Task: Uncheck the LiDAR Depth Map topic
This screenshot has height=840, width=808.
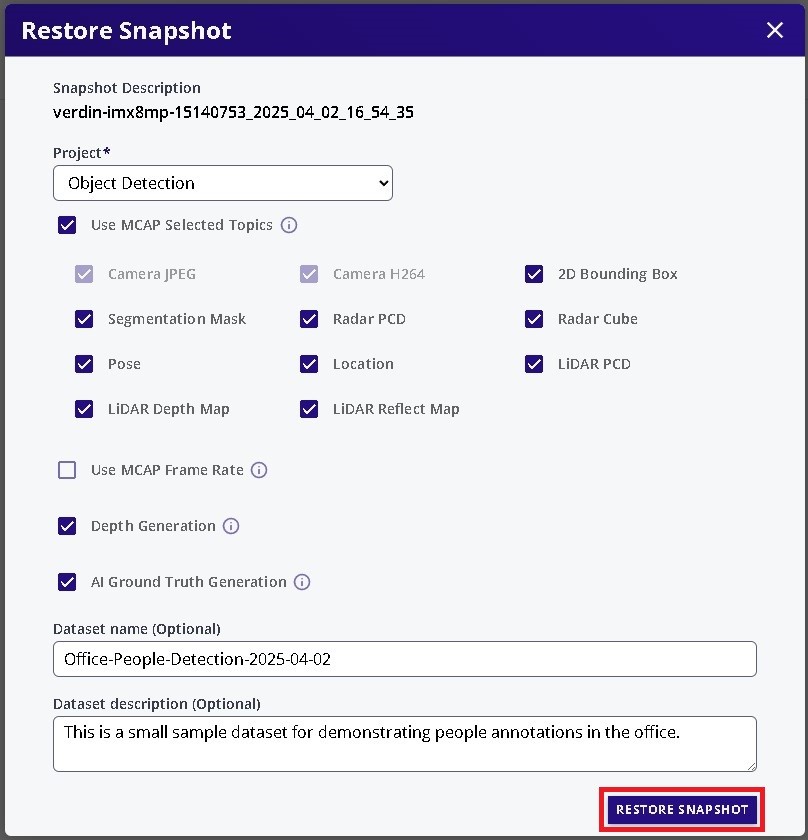Action: [84, 409]
